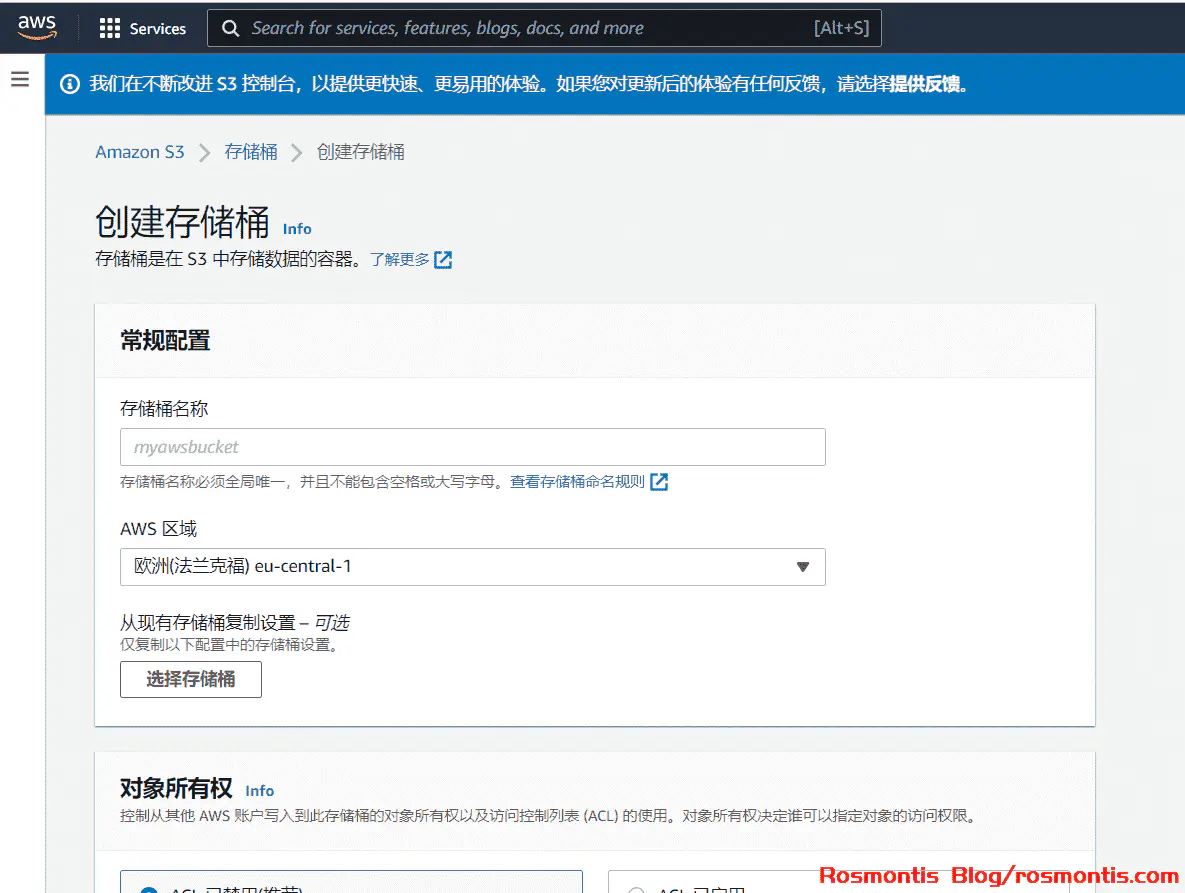The image size is (1185, 893).
Task: Click the 对象所有权 heading
Action: click(176, 788)
